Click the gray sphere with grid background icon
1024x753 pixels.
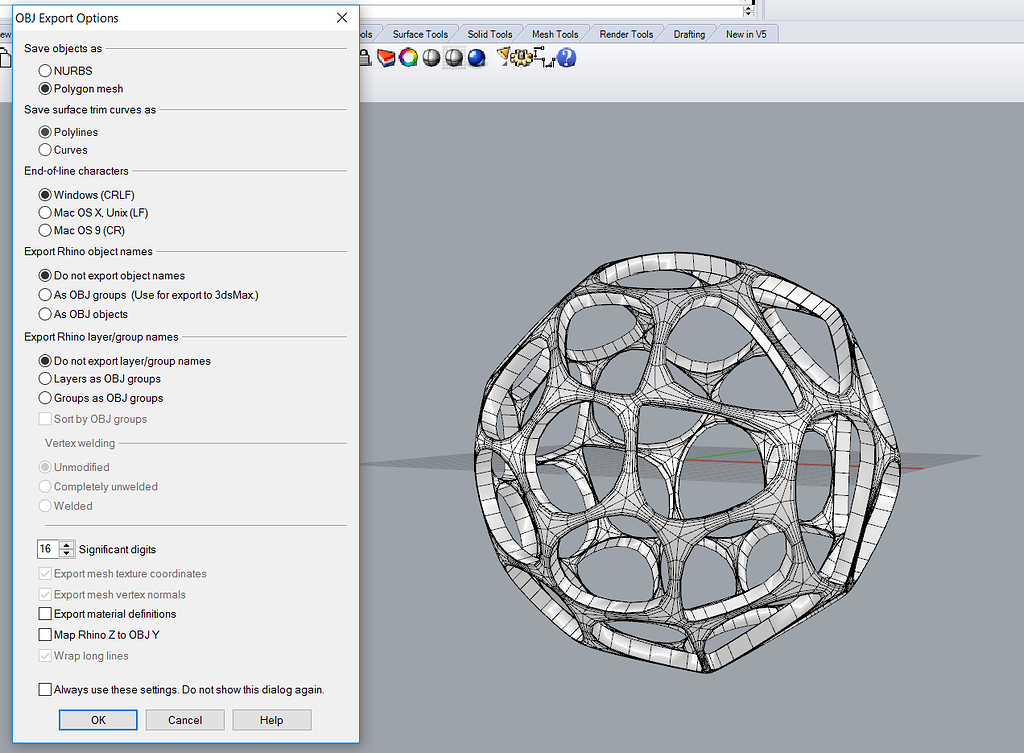[455, 57]
